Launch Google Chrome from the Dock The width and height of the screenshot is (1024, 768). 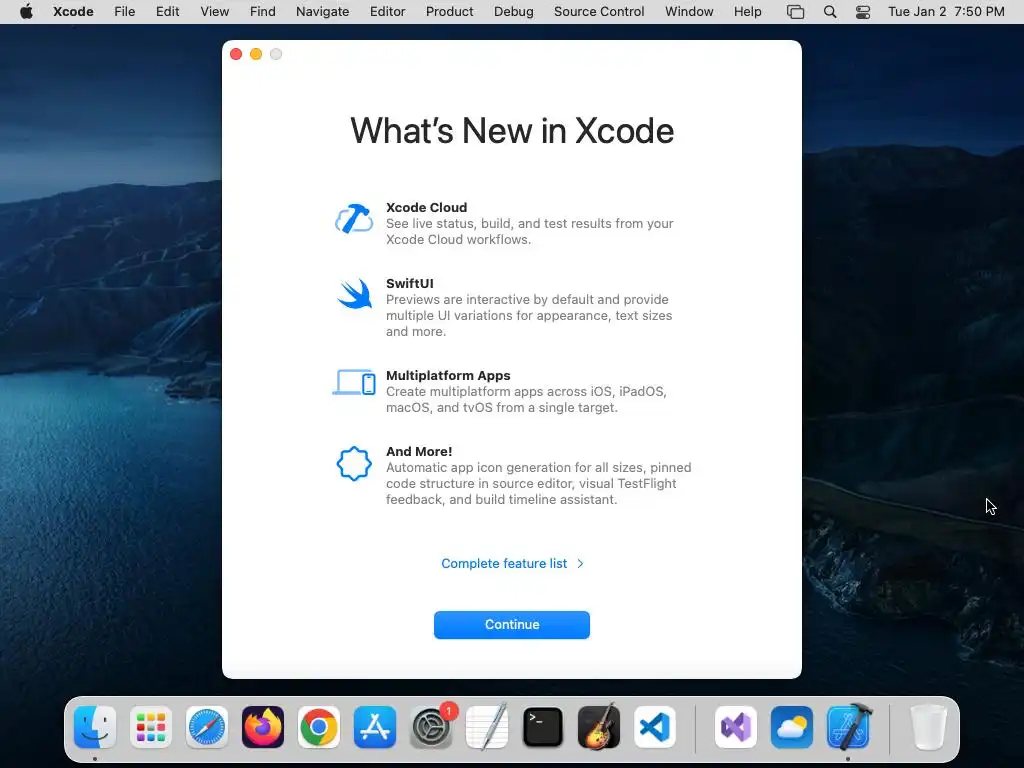pyautogui.click(x=319, y=727)
